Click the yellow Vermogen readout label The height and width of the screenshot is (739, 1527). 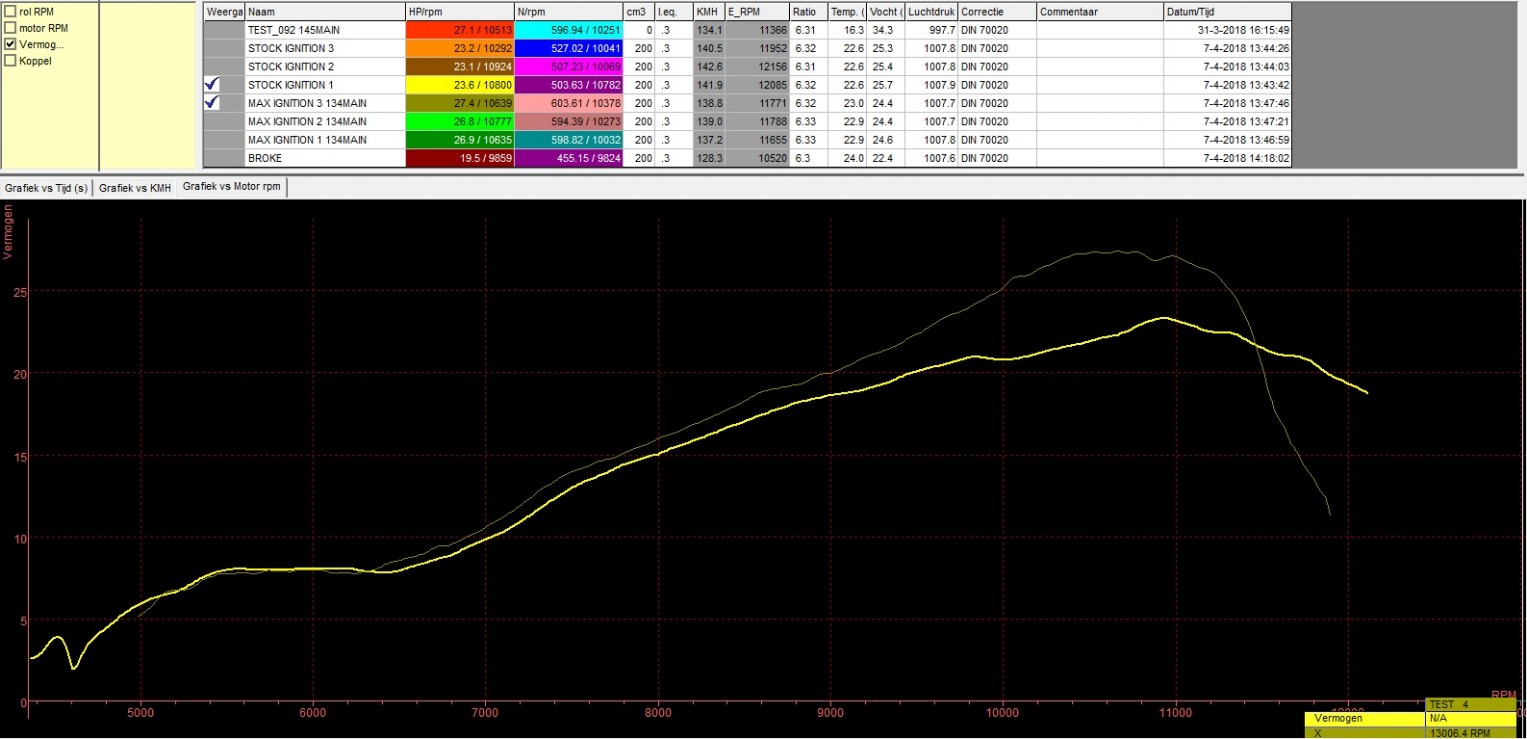coord(1364,718)
